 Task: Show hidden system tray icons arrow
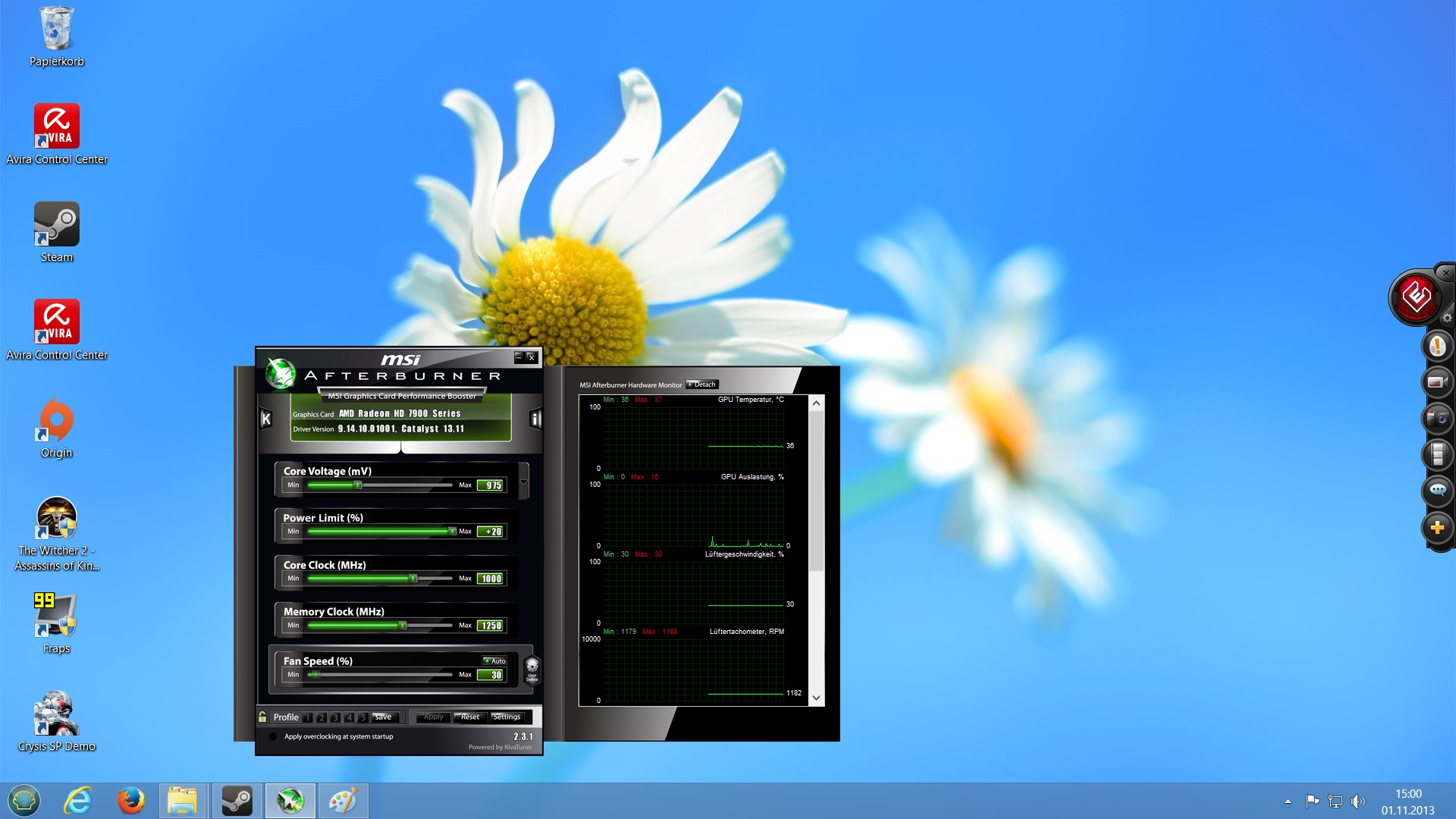click(1288, 801)
